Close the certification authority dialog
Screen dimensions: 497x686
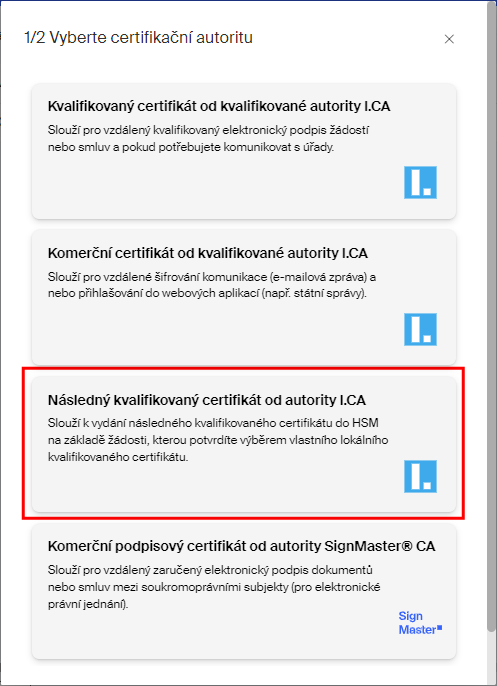pos(449,39)
